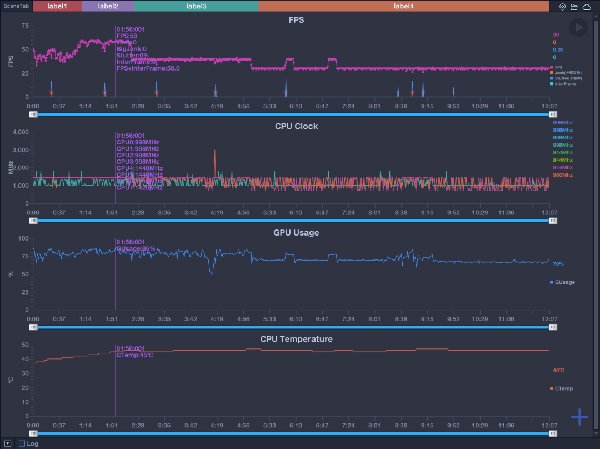Click right handle of CPU Temperature range slider
This screenshot has height=449, width=600.
click(x=553, y=433)
